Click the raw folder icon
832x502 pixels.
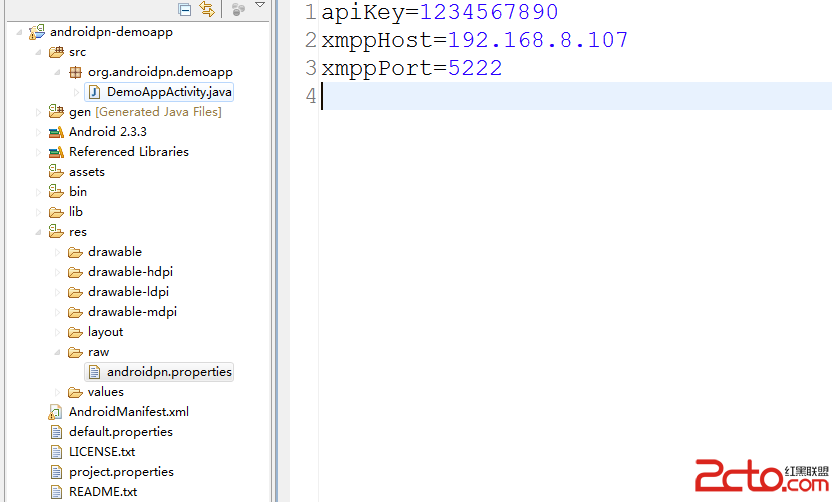(75, 353)
